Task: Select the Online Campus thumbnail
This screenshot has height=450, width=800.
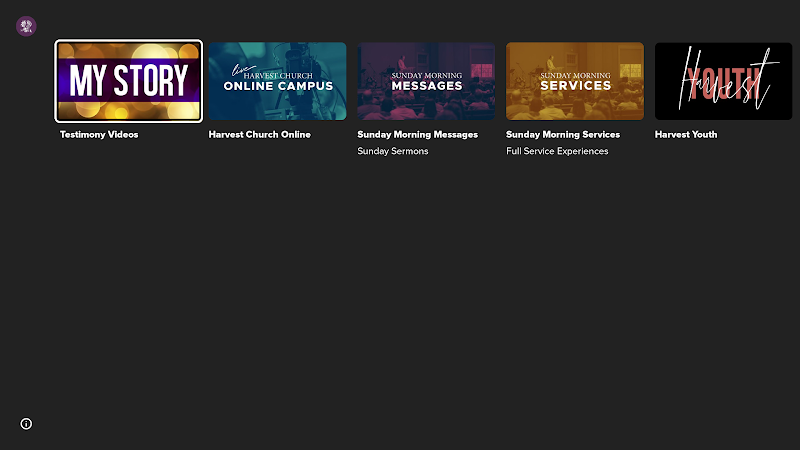Action: point(278,81)
